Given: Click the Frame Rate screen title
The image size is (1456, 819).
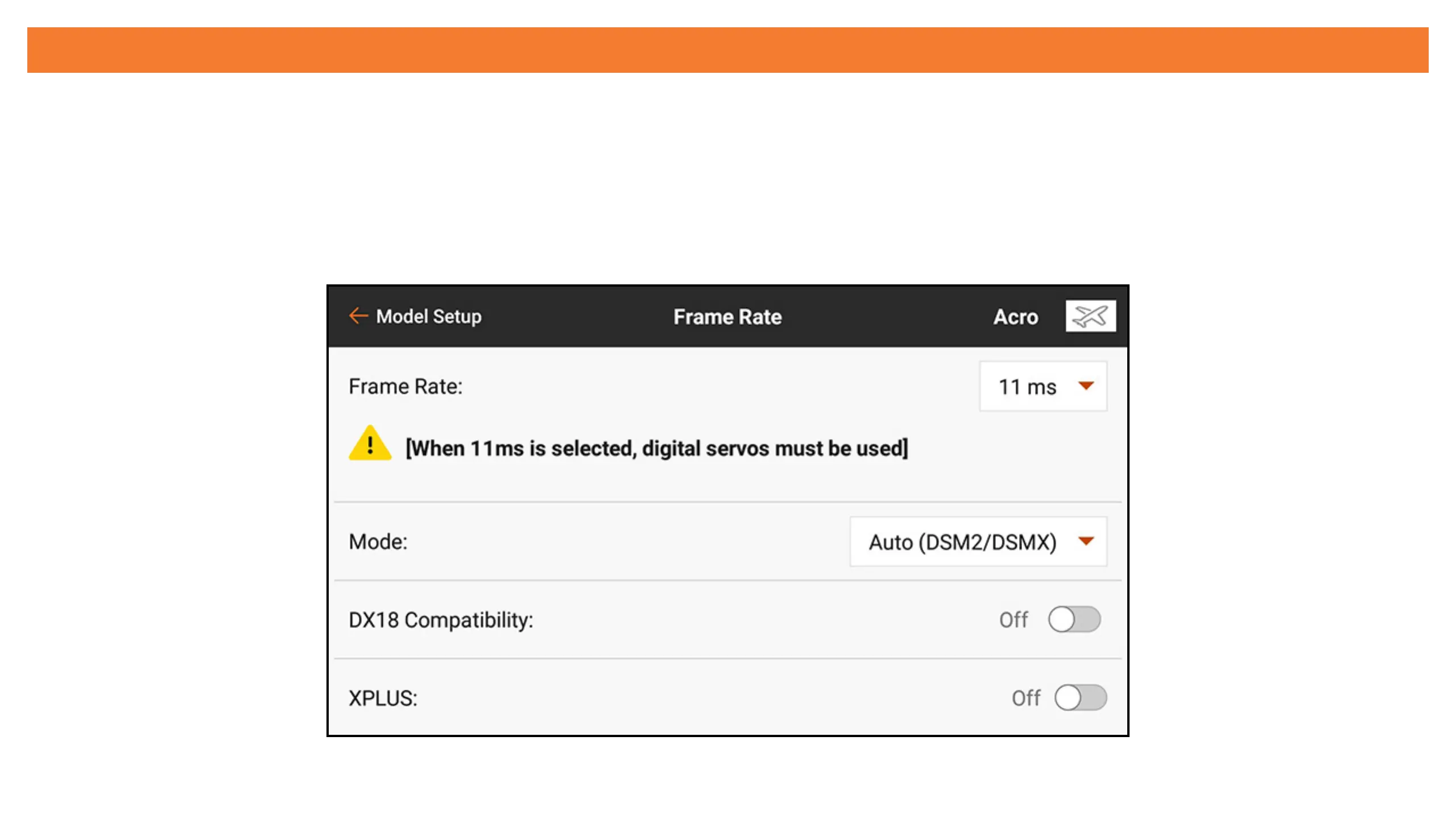Looking at the screenshot, I should pyautogui.click(x=727, y=317).
